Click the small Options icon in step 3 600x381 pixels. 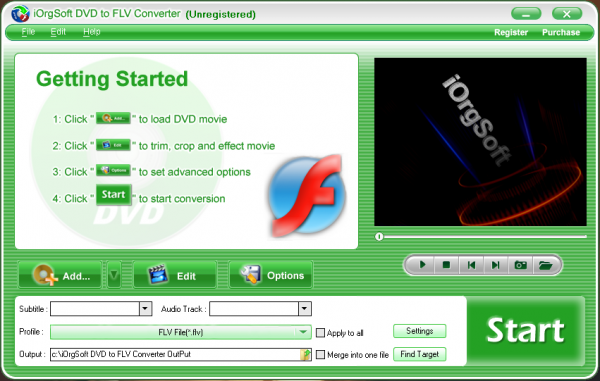coord(113,170)
